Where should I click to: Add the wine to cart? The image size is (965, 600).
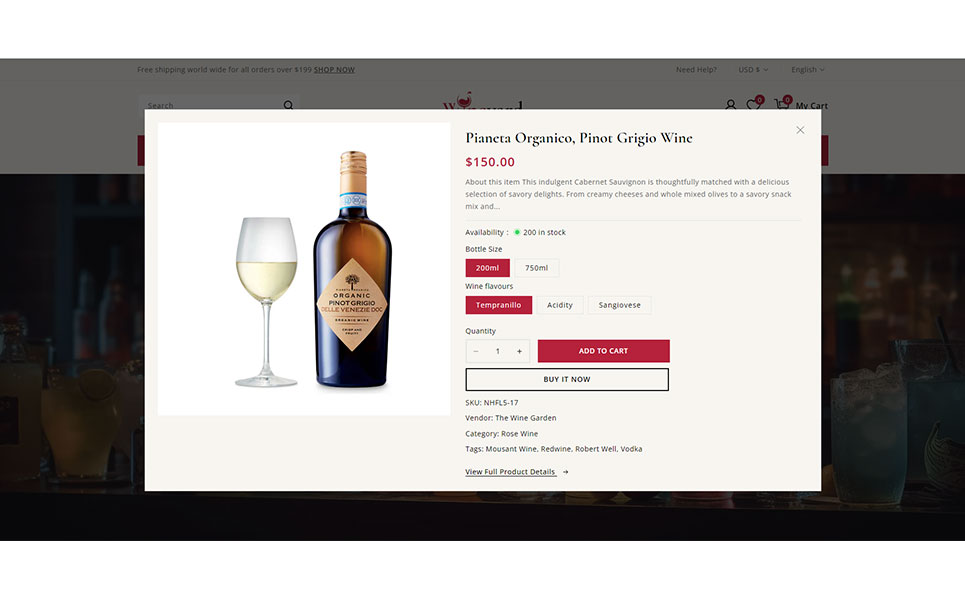pyautogui.click(x=604, y=351)
